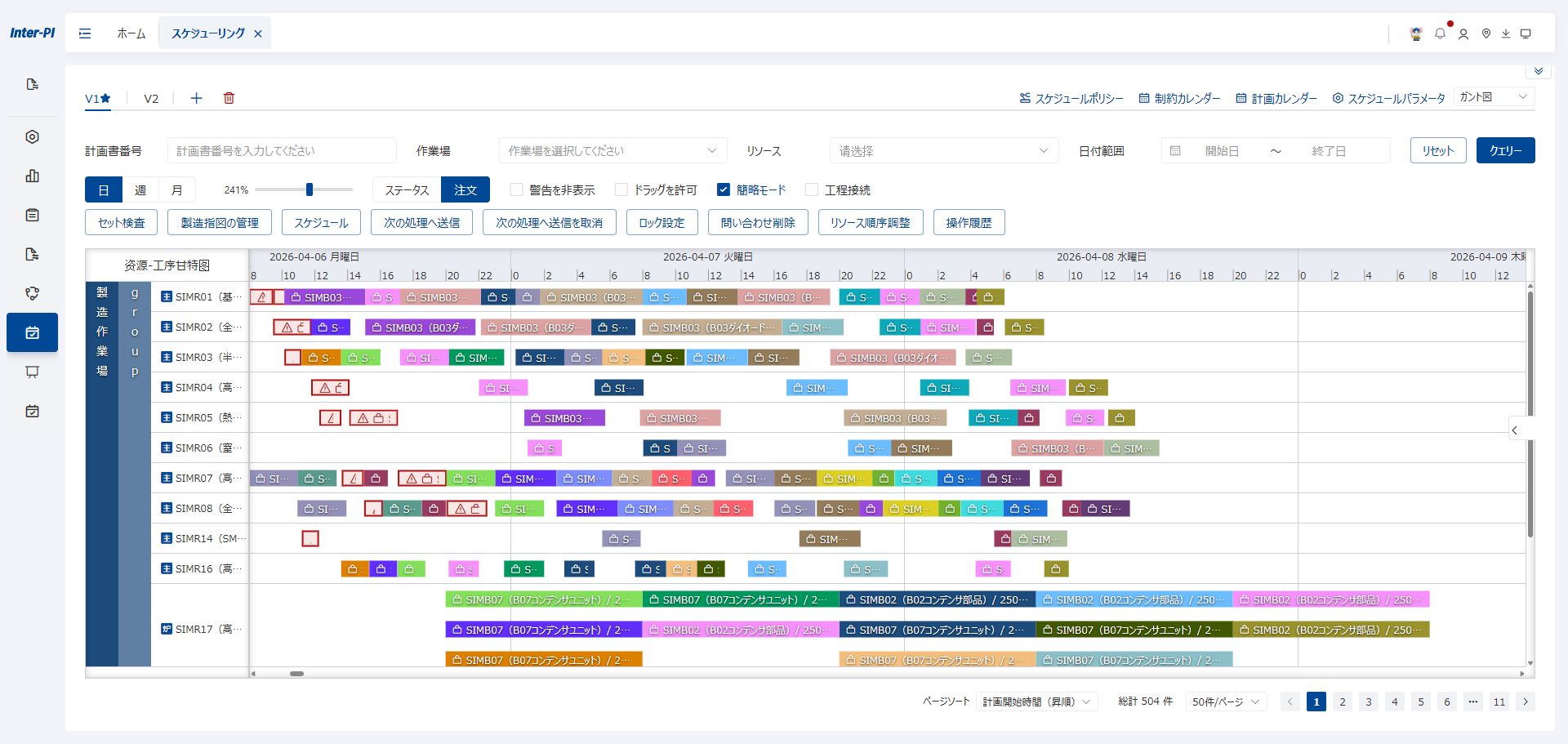The width and height of the screenshot is (1568, 744).
Task: Open the 50件/ページ page size dropdown
Action: click(1227, 702)
